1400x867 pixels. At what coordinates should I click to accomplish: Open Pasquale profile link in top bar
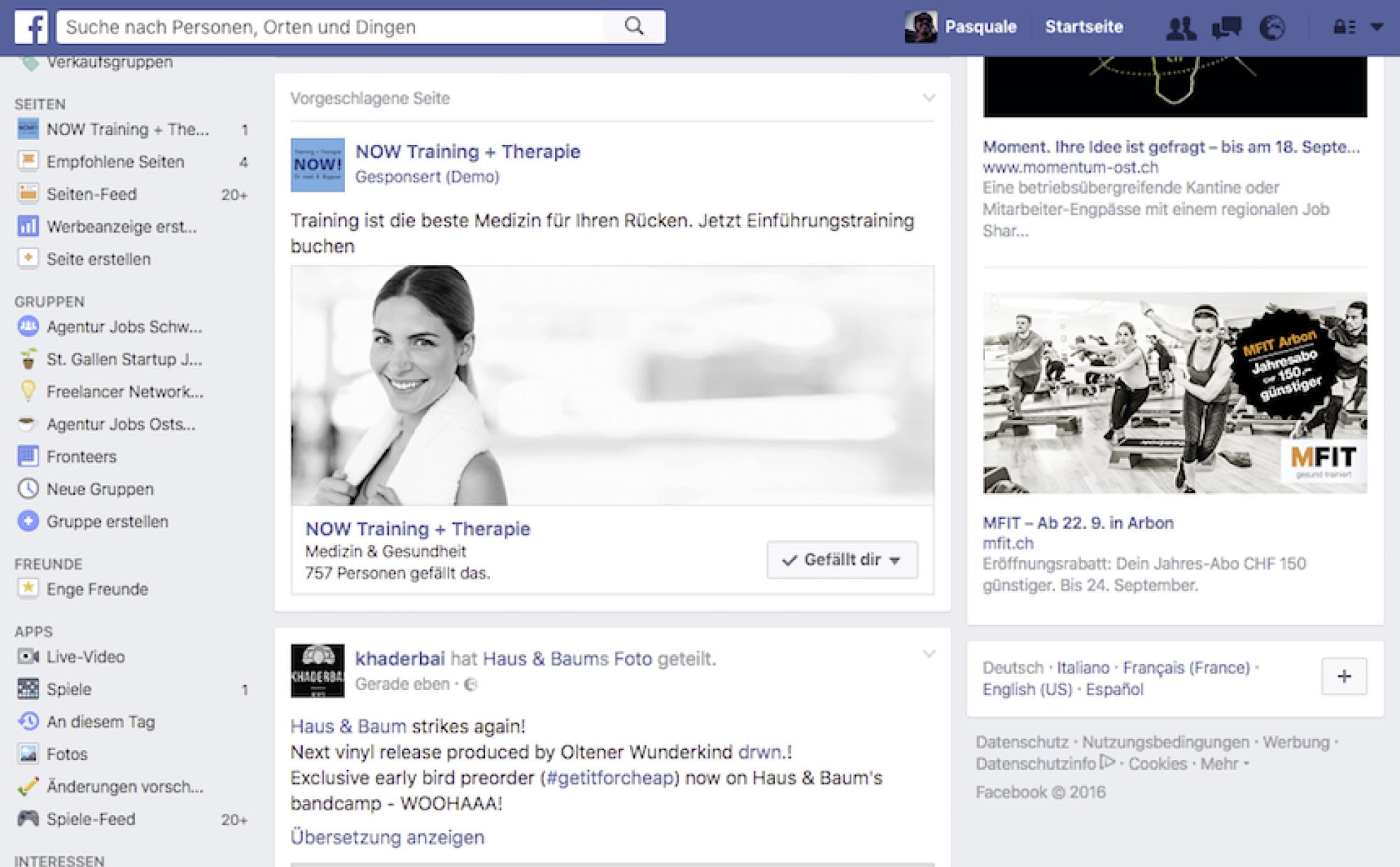pos(981,27)
